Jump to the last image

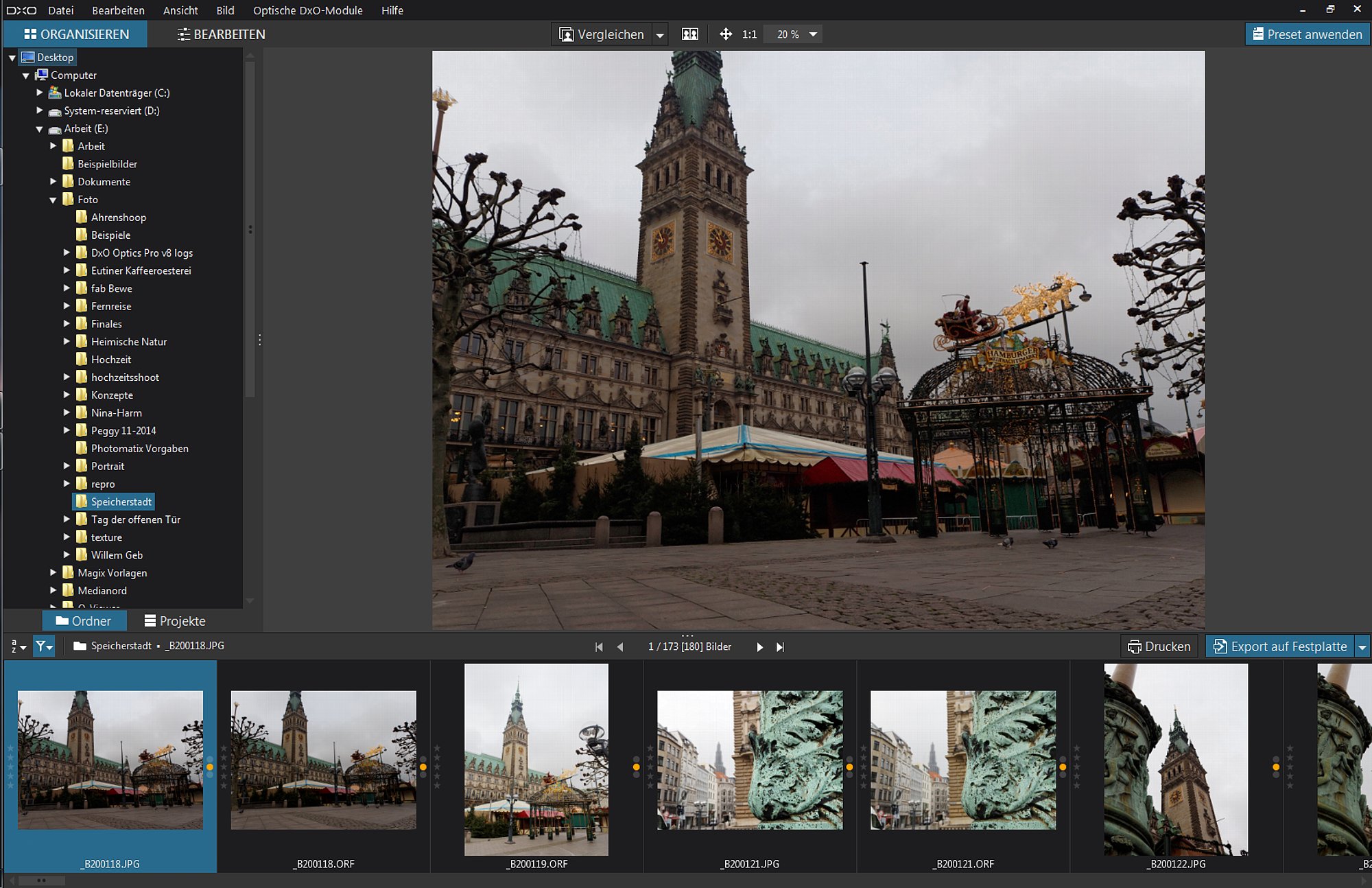pos(780,646)
